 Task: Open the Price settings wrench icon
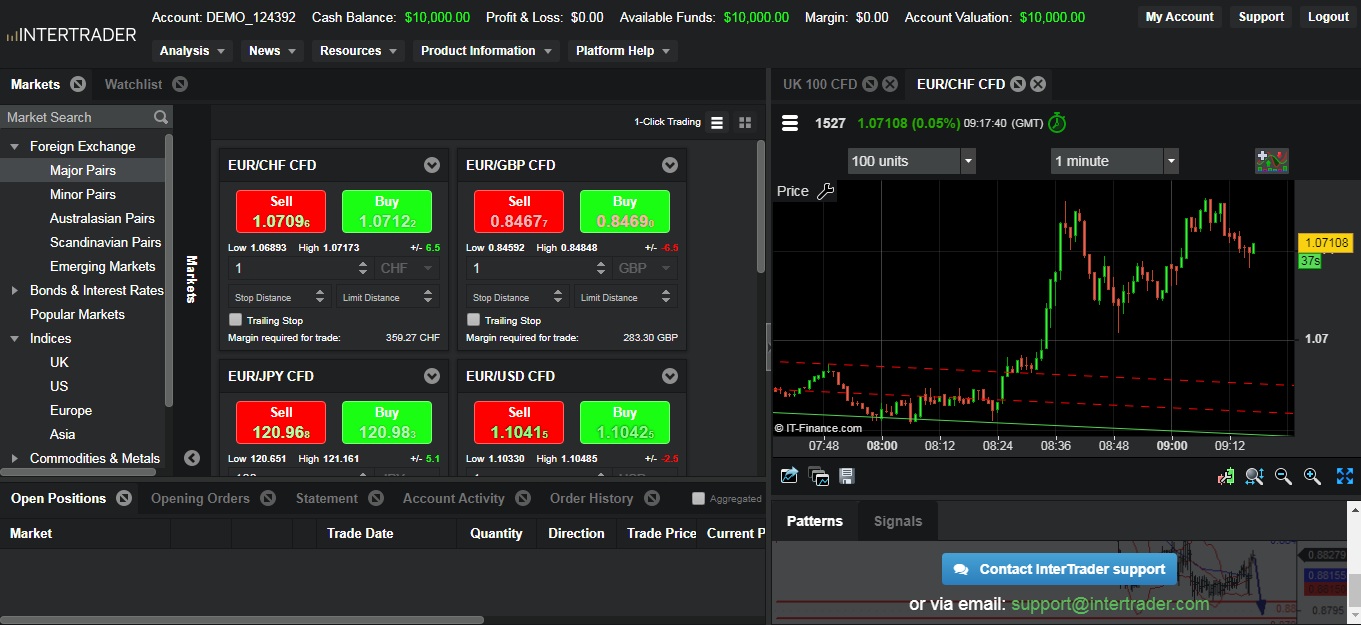click(825, 191)
